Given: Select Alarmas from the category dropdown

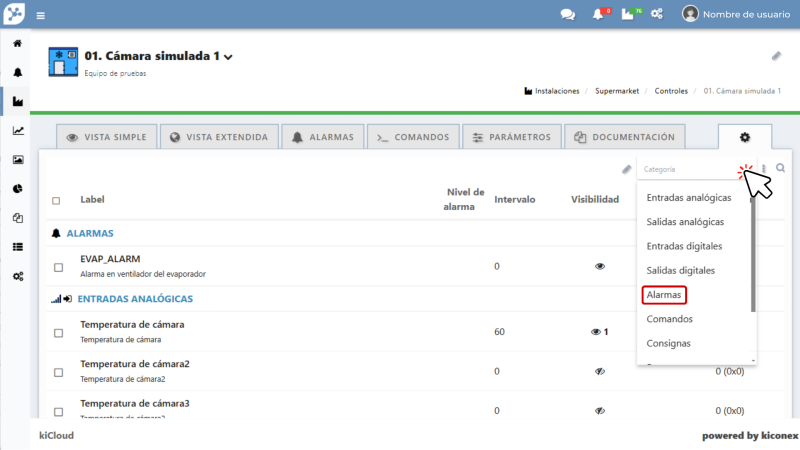Looking at the screenshot, I should [664, 295].
